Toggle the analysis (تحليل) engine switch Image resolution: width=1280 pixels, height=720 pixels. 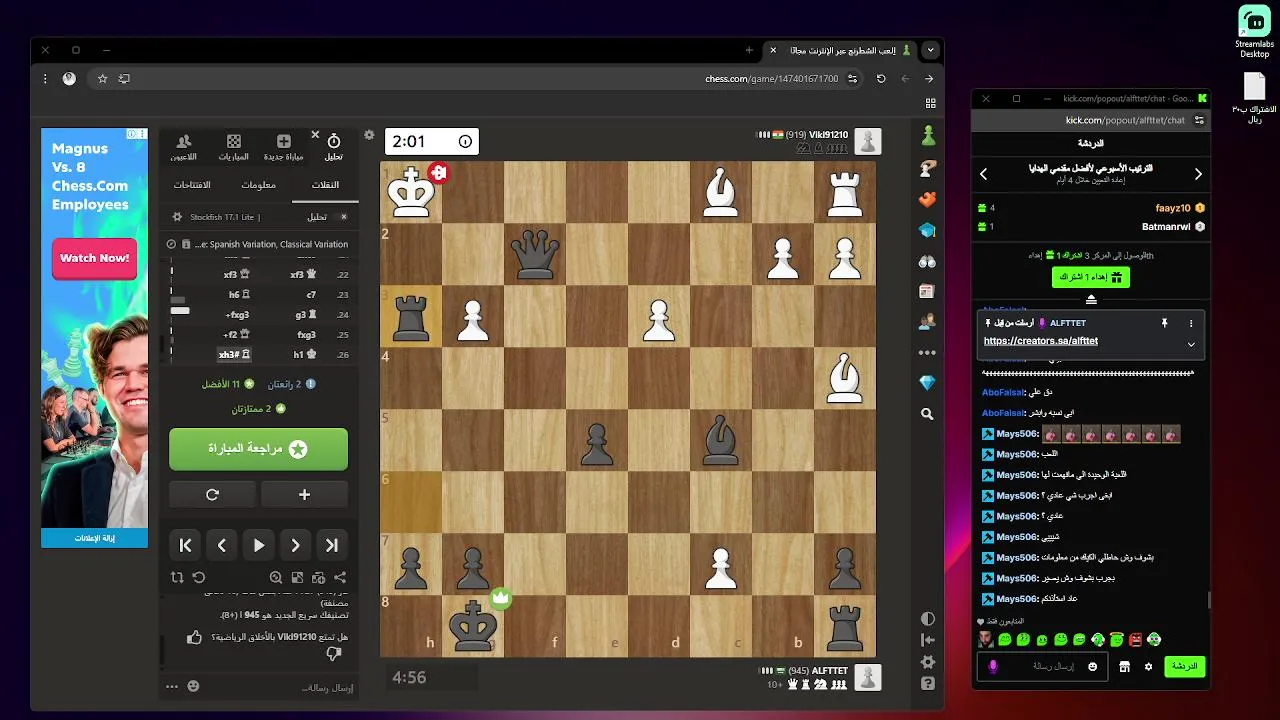click(x=343, y=216)
